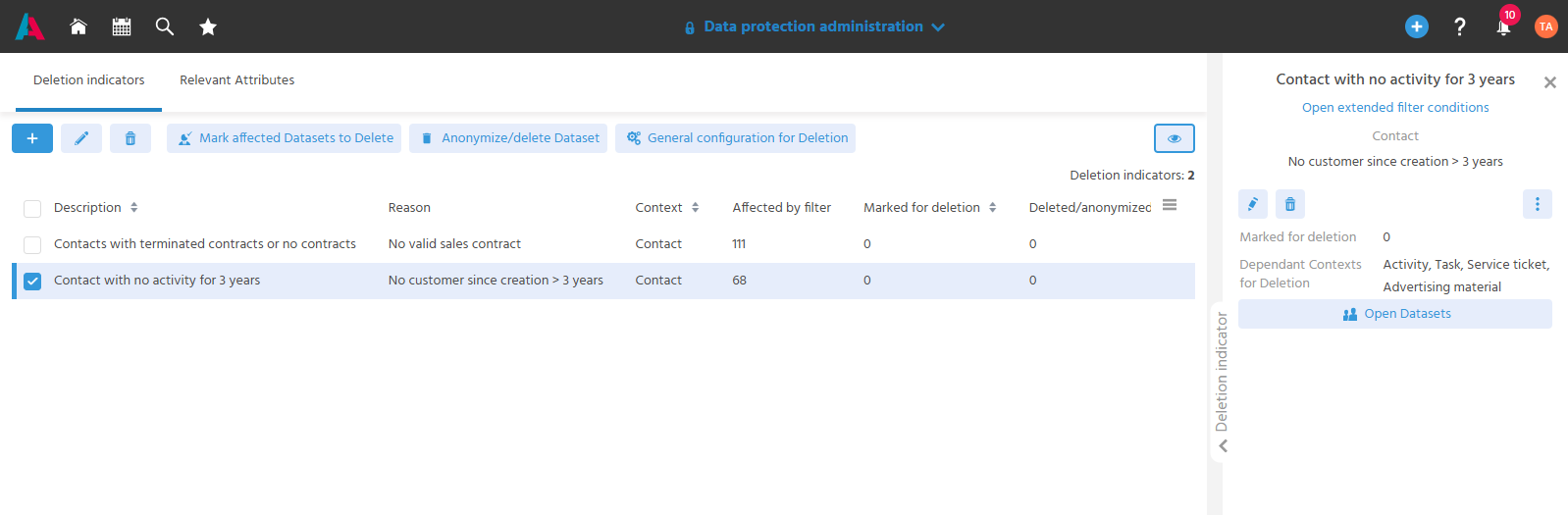Click affected count 111
This screenshot has height=515, width=1568.
pyautogui.click(x=739, y=244)
